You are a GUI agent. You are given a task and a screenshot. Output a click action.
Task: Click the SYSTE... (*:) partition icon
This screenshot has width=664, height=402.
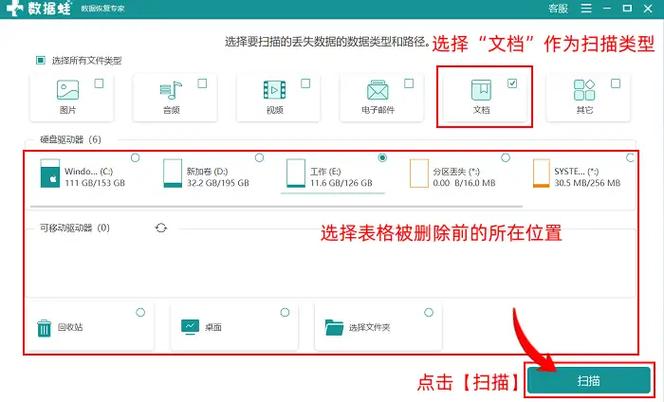click(541, 173)
